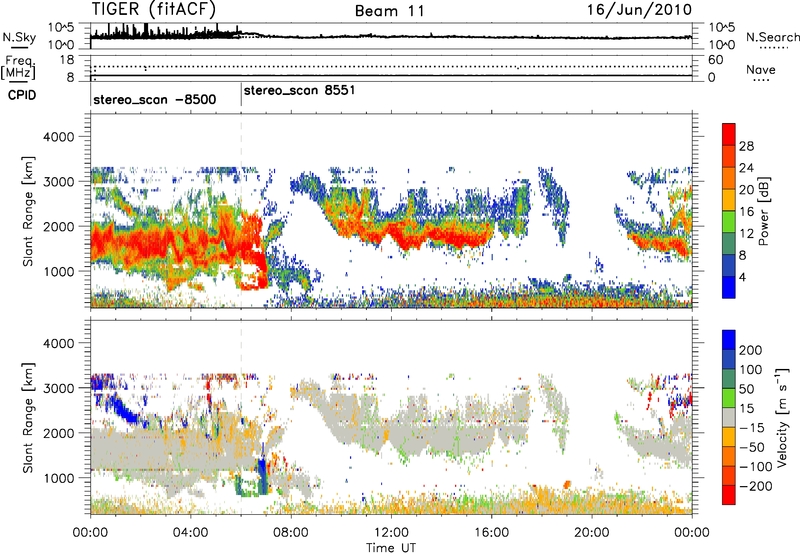
Task: Click the plot title "TIGER (fitACF)"
Action: [154, 9]
